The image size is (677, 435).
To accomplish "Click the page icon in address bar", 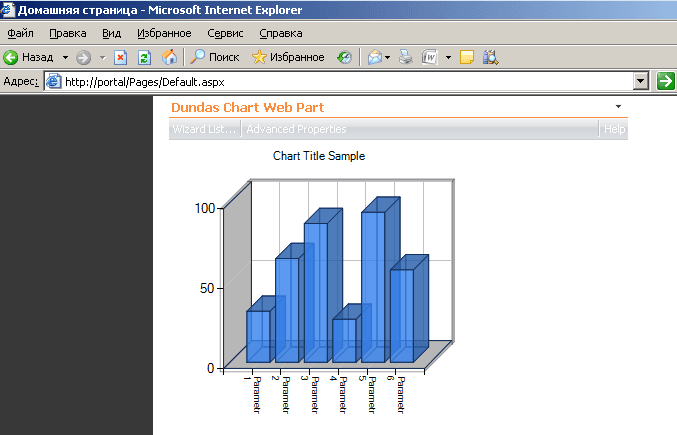I will pos(54,81).
